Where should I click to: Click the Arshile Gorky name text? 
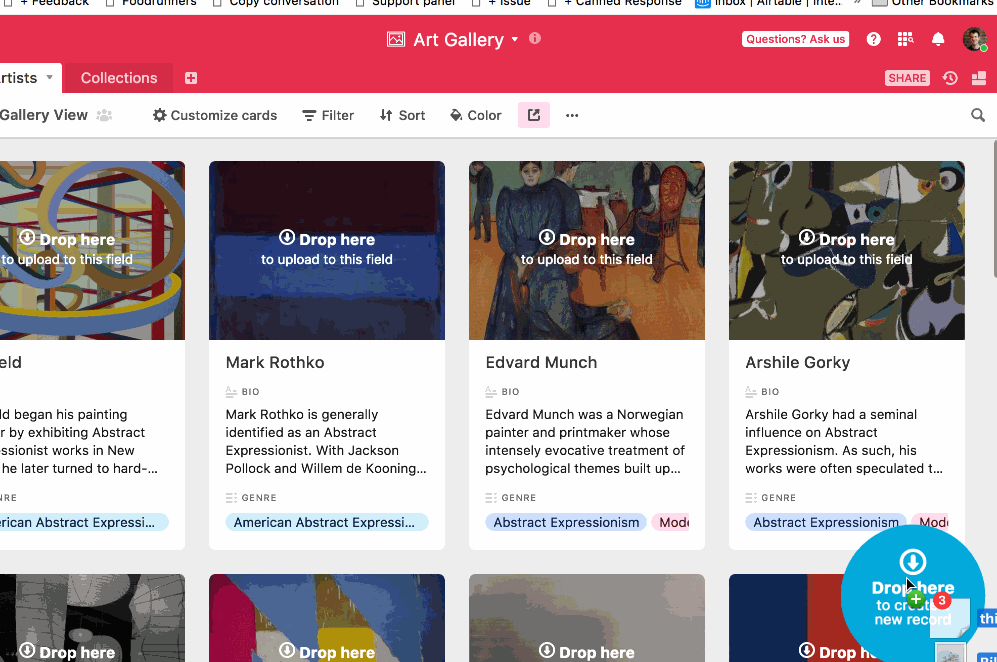(797, 362)
